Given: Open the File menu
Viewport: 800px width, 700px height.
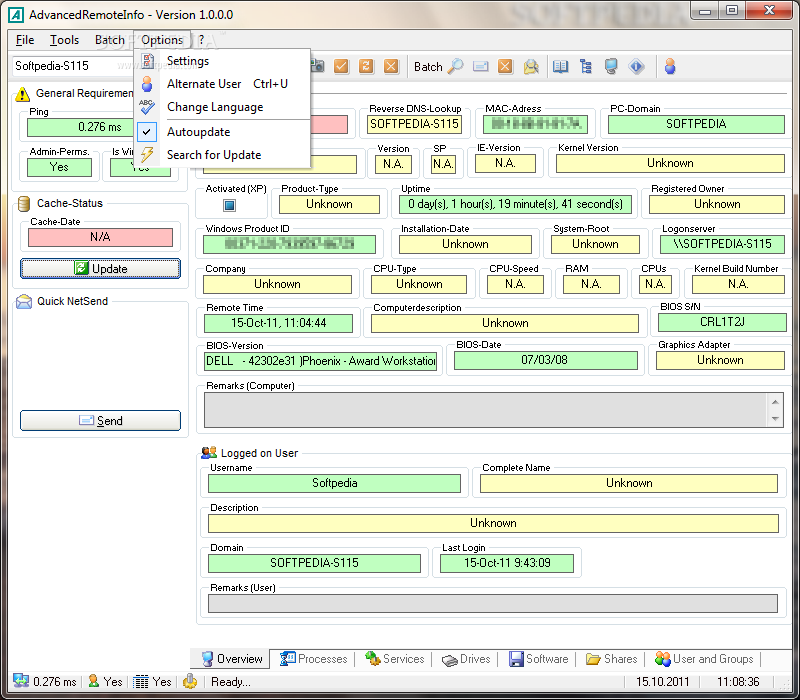Looking at the screenshot, I should tap(24, 40).
